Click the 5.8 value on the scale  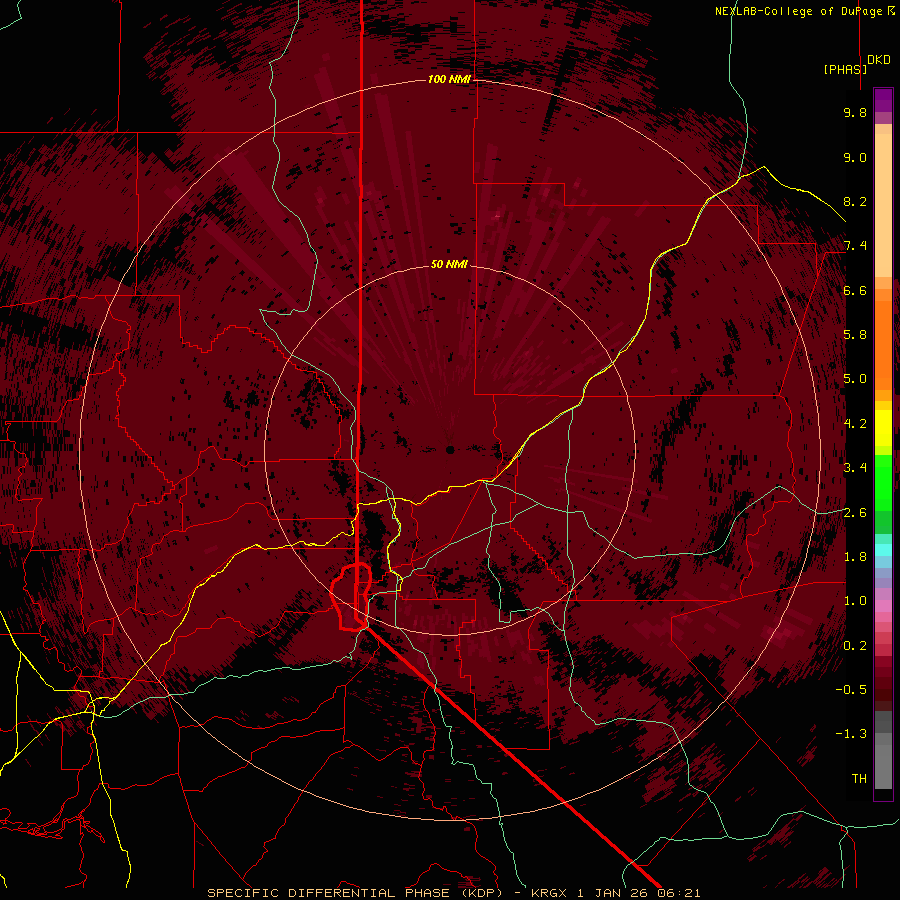pos(855,335)
